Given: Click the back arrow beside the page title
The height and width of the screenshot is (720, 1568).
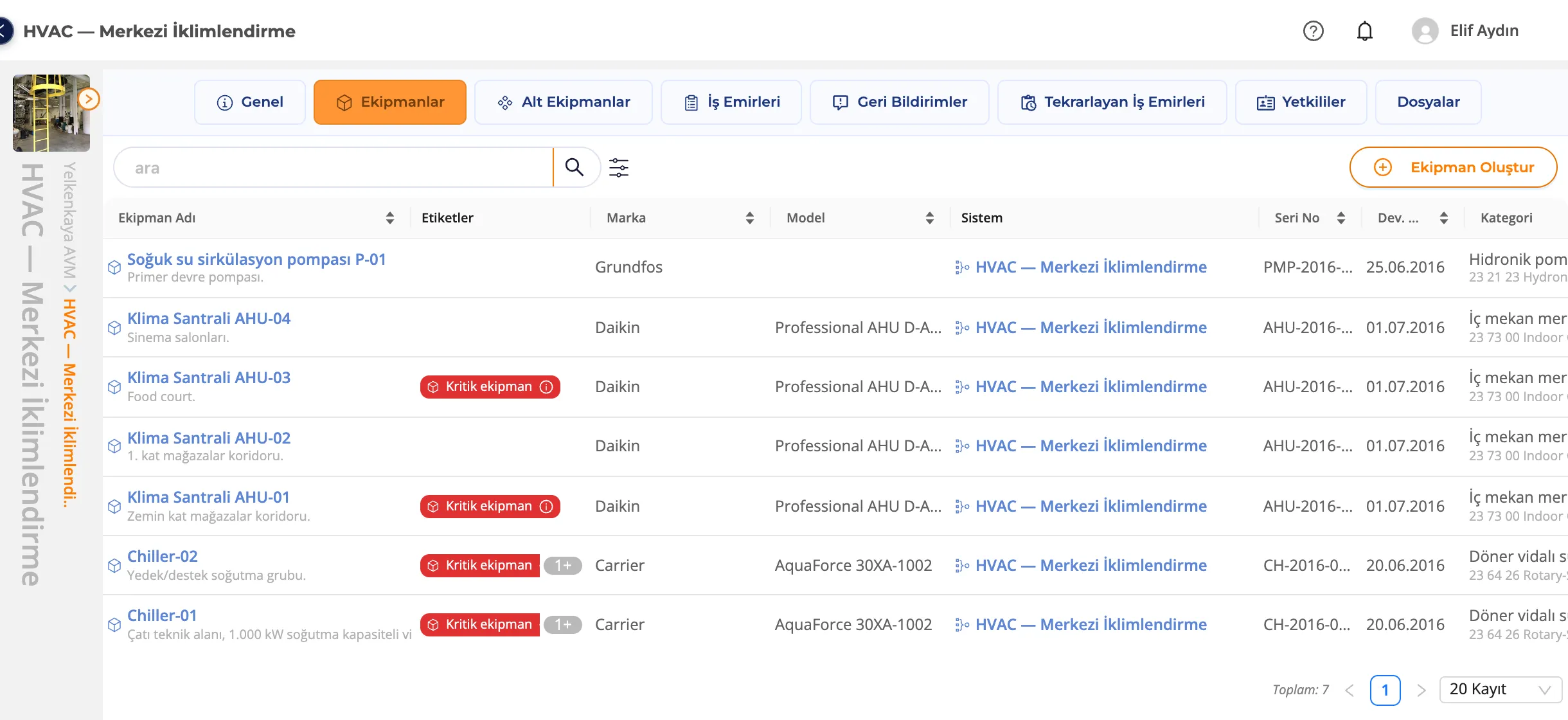Looking at the screenshot, I should pyautogui.click(x=5, y=31).
